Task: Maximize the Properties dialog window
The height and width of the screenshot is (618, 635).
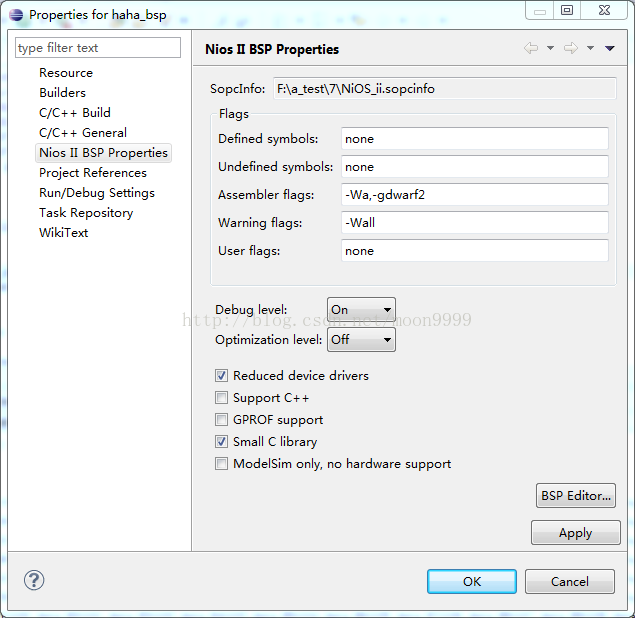Action: click(x=567, y=10)
